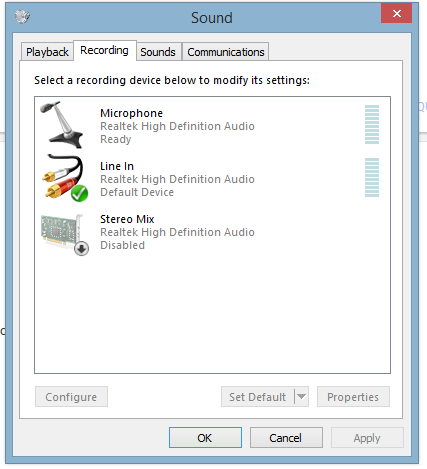Switch to the Playback tab
Screen dimensions: 427x469
pyautogui.click(x=47, y=52)
